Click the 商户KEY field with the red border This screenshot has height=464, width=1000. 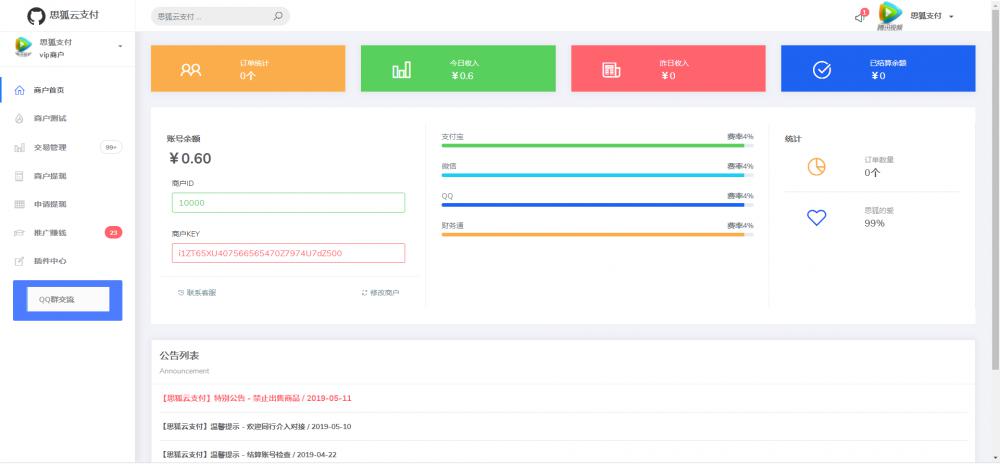(288, 253)
